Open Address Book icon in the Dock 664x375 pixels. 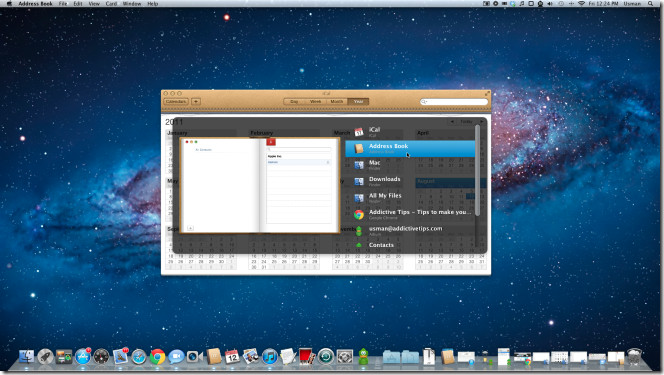tap(214, 357)
